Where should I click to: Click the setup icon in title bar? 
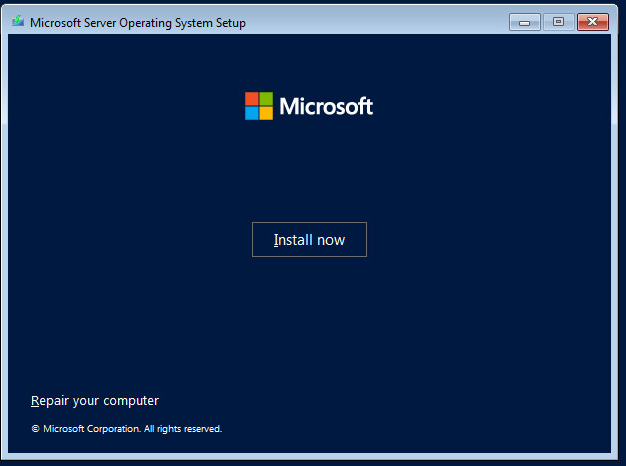tap(18, 21)
